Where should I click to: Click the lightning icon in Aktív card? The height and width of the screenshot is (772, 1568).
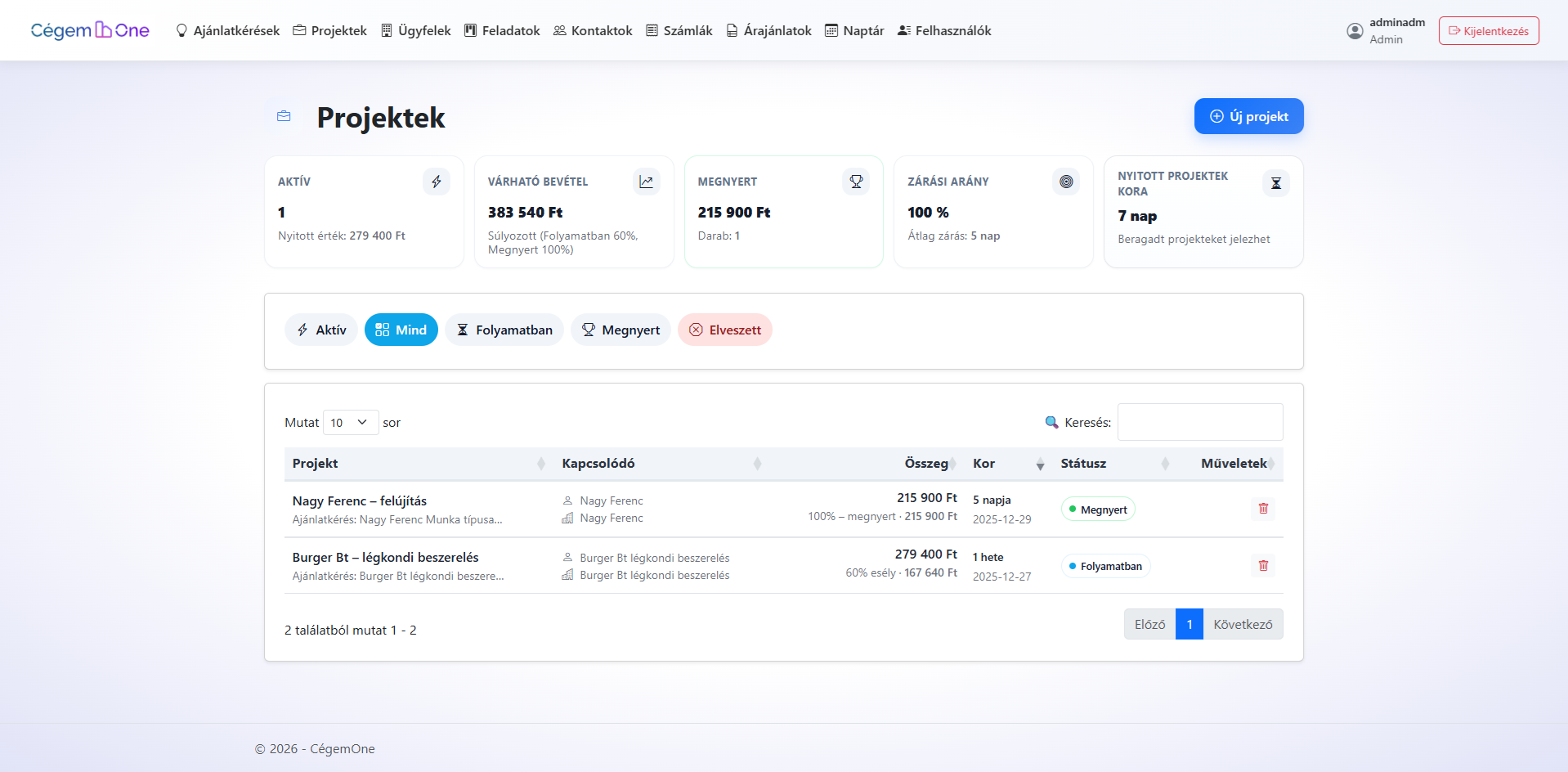[x=436, y=182]
